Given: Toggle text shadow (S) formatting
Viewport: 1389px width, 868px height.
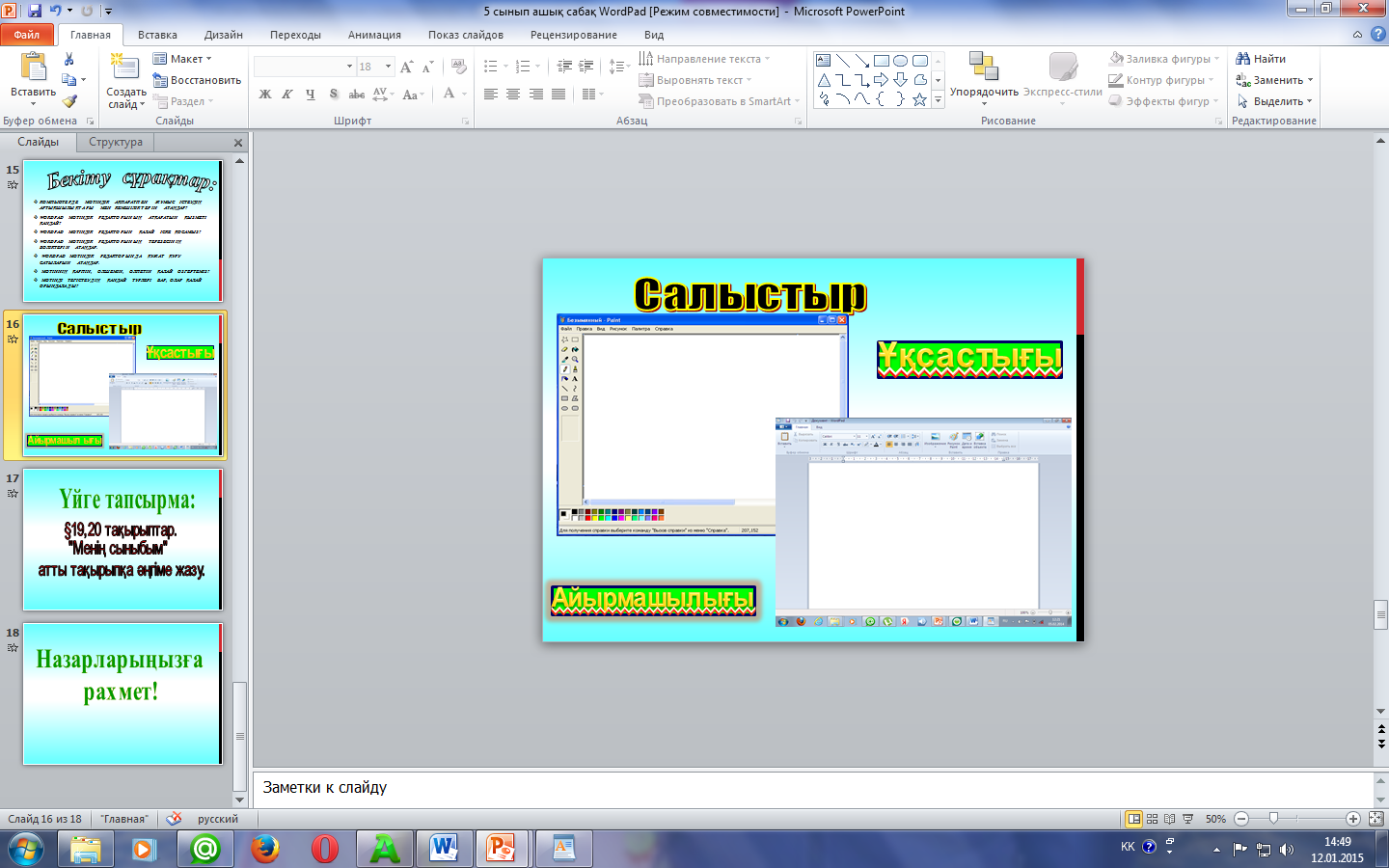Looking at the screenshot, I should [x=333, y=95].
